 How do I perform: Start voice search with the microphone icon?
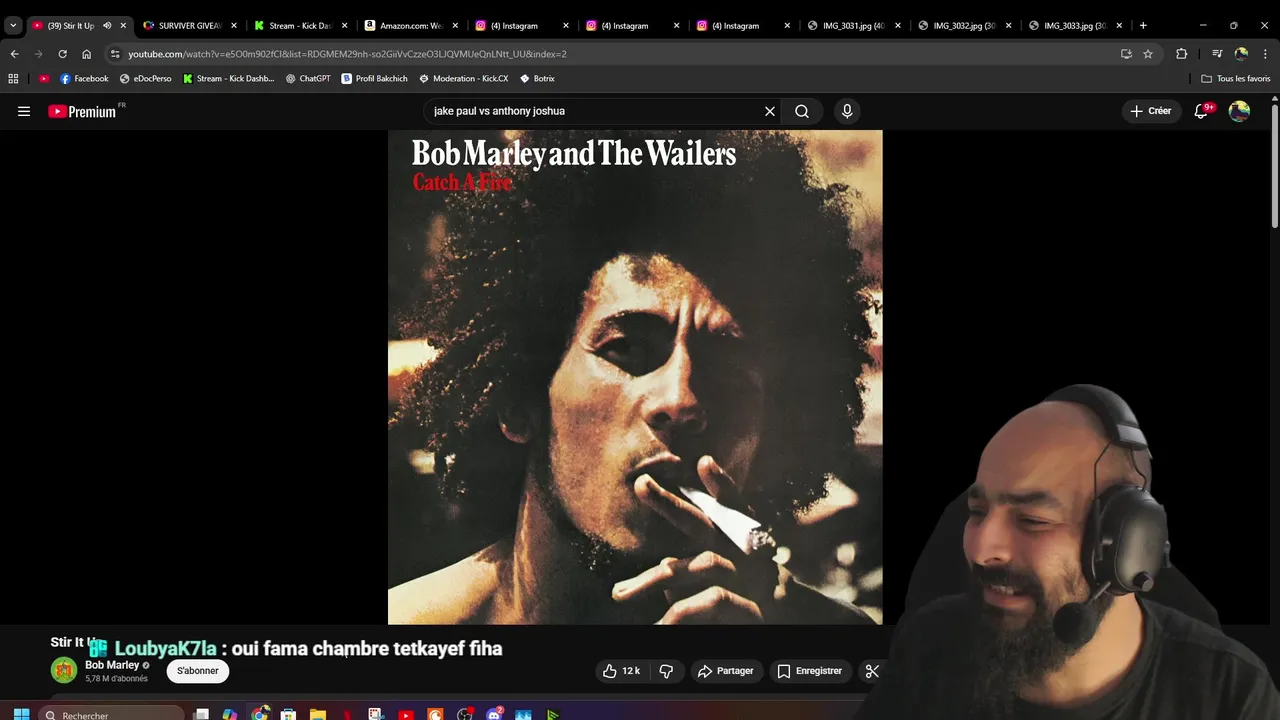coord(847,111)
